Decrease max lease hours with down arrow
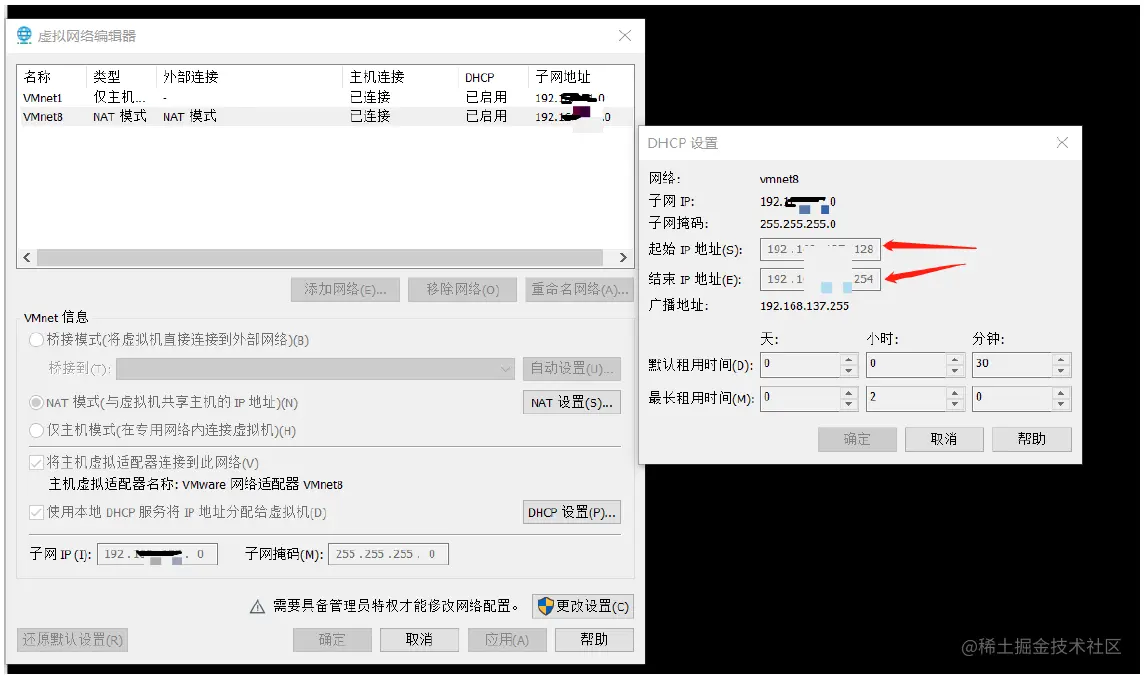Screen dimensions: 1144x679 tap(954, 404)
